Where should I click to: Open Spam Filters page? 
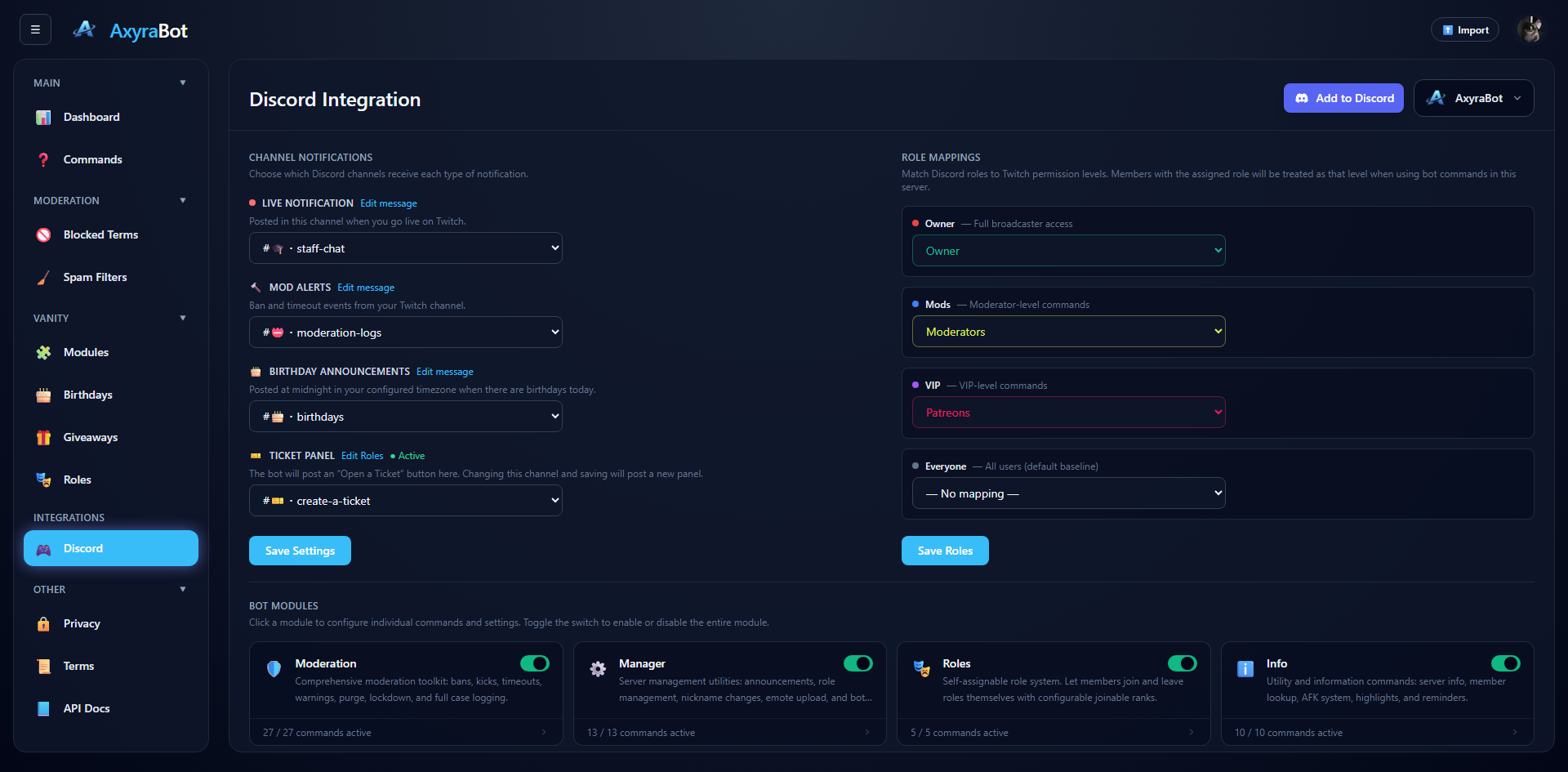(x=111, y=277)
